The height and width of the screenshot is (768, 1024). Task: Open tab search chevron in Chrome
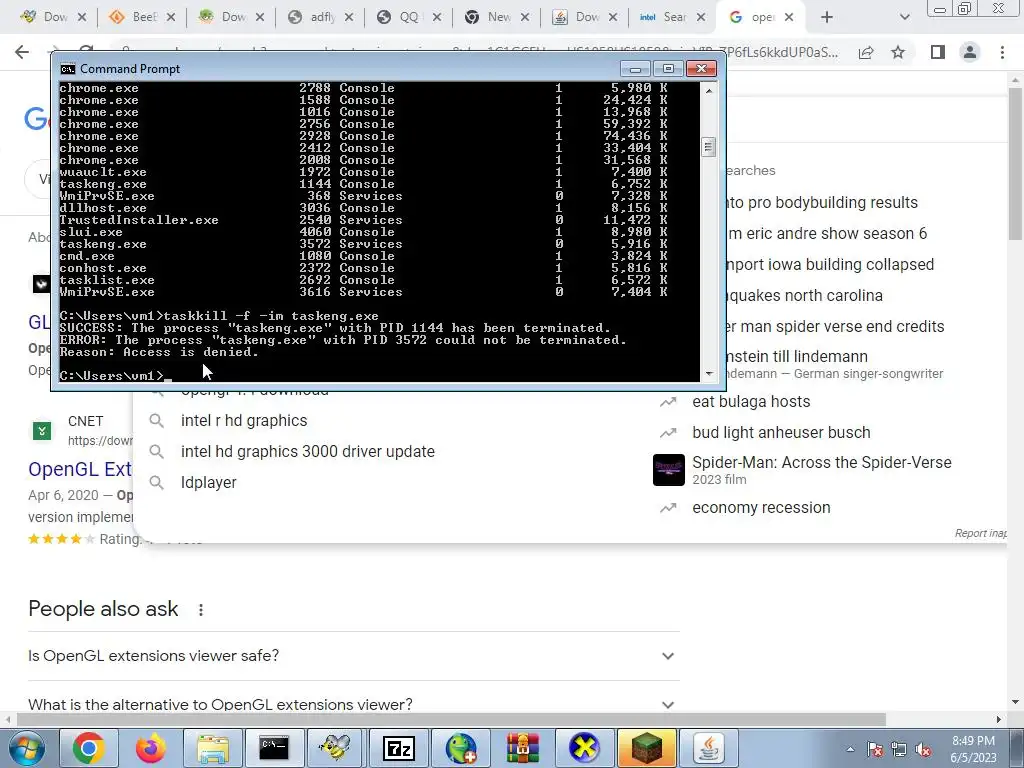click(904, 18)
